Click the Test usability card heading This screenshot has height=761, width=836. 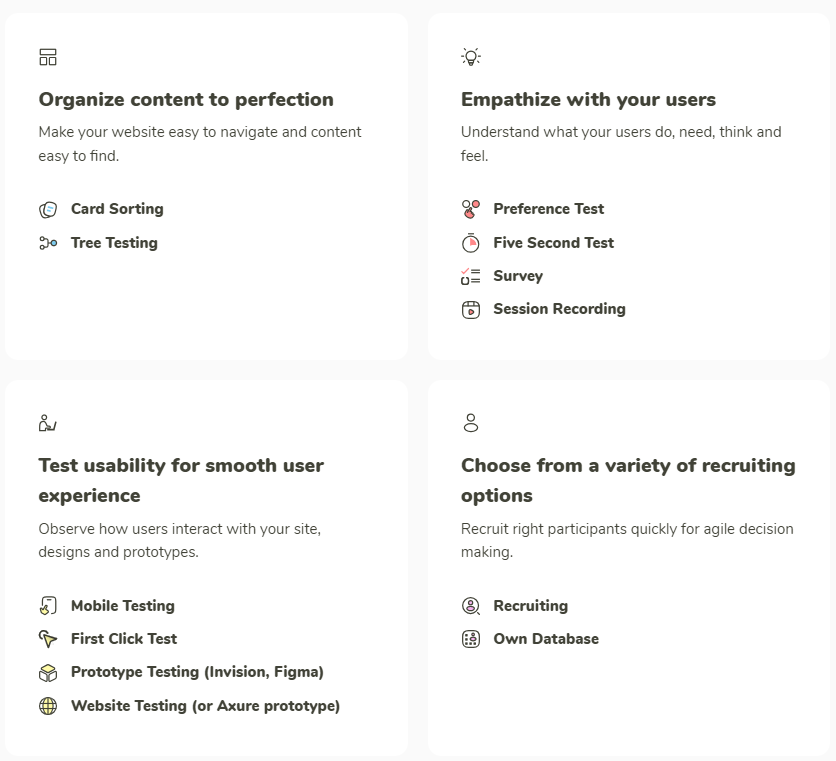pos(181,480)
